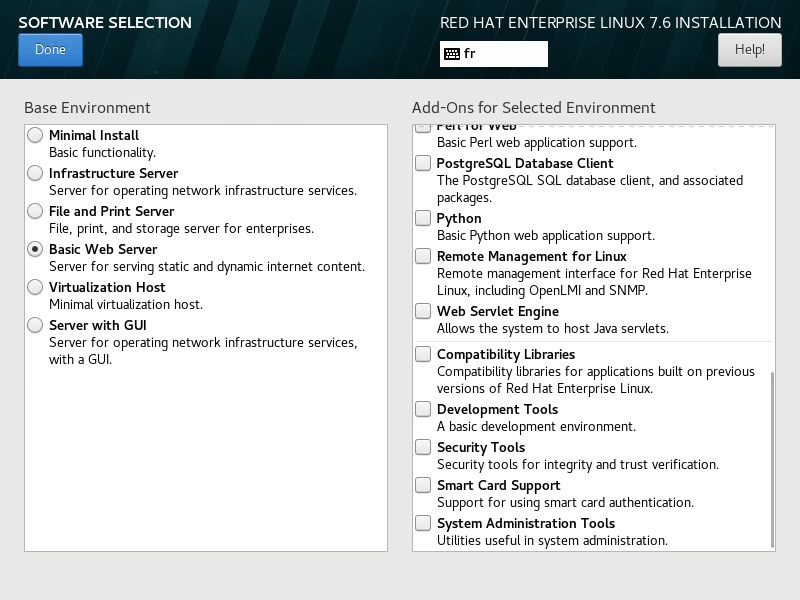Click 'Basic Perl web application support.' text
This screenshot has height=600, width=800.
click(537, 142)
